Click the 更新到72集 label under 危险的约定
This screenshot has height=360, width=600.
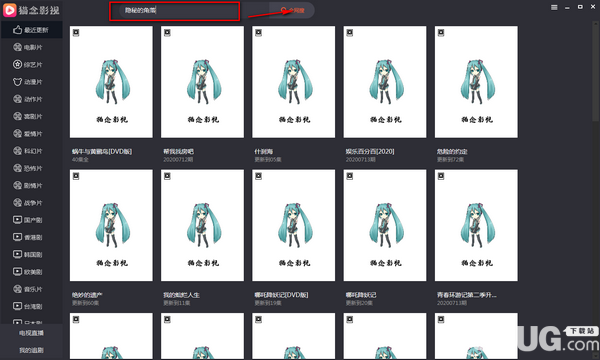450,160
